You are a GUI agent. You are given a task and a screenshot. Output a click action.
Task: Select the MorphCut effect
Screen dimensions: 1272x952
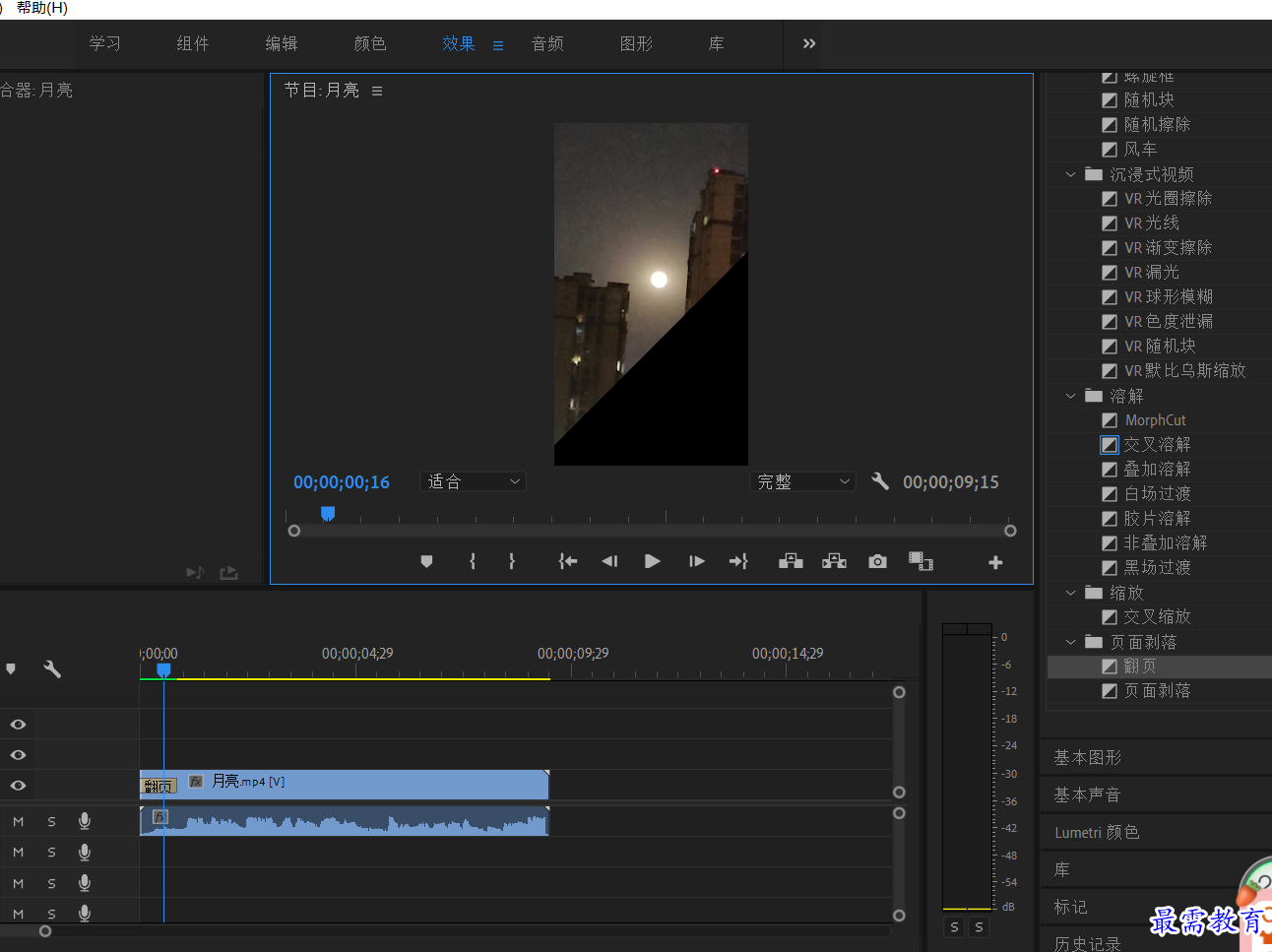tap(1155, 420)
